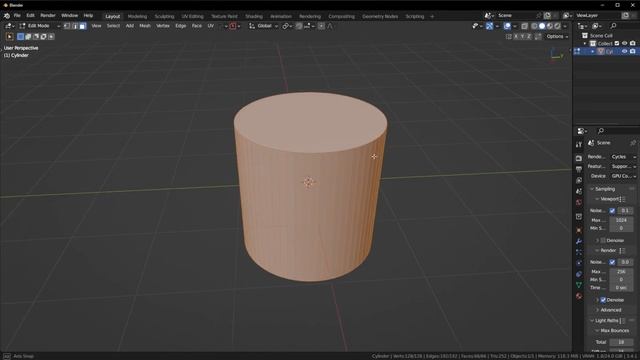Open the viewport Add menu

pos(130,26)
